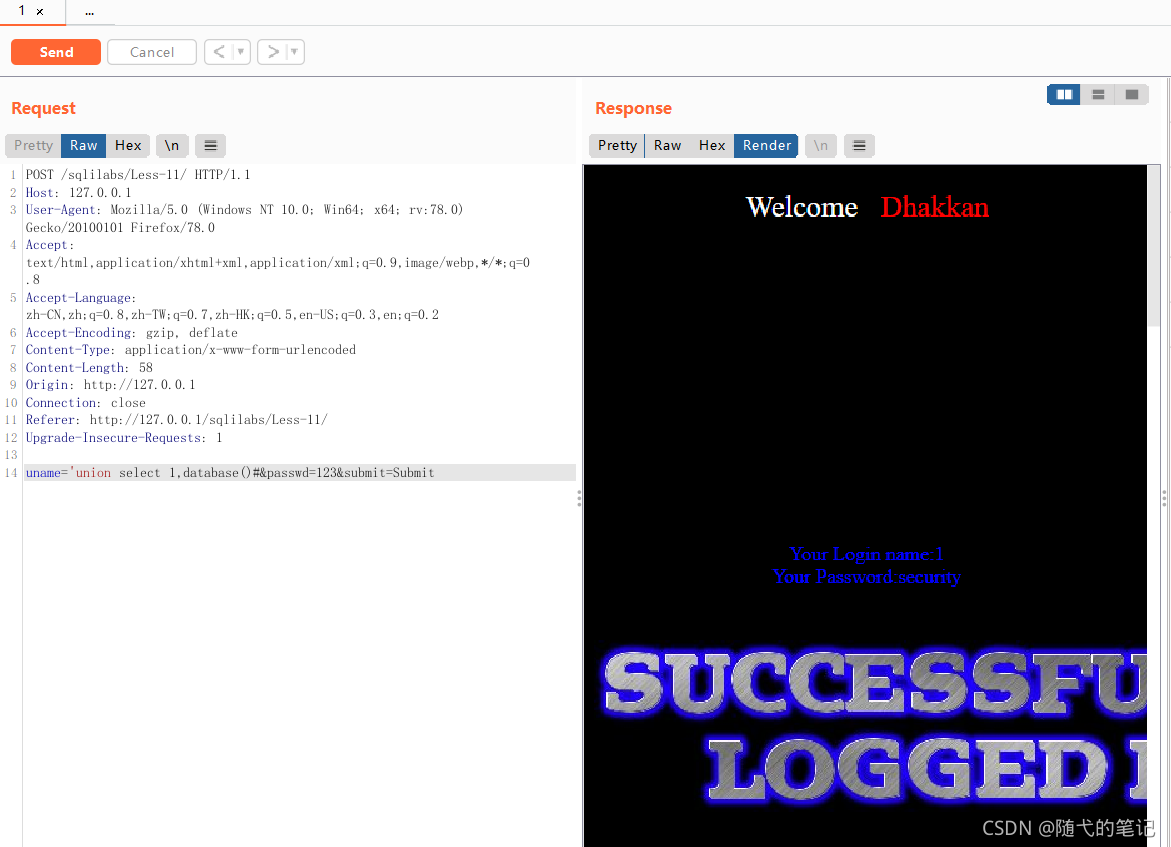
Task: Click the Content-Length: 58 line
Action: pyautogui.click(x=89, y=367)
